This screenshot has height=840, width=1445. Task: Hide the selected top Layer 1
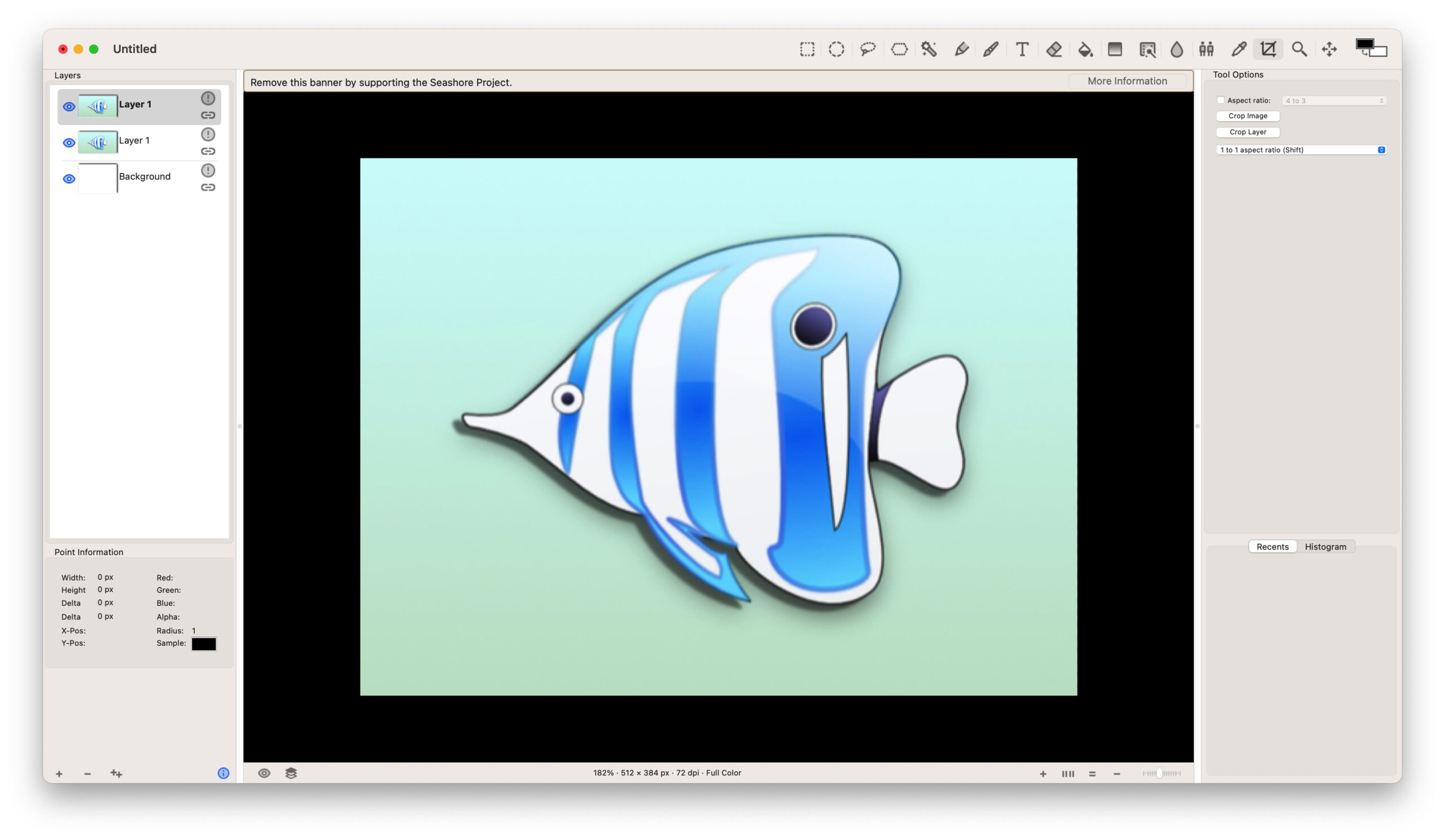coord(69,107)
